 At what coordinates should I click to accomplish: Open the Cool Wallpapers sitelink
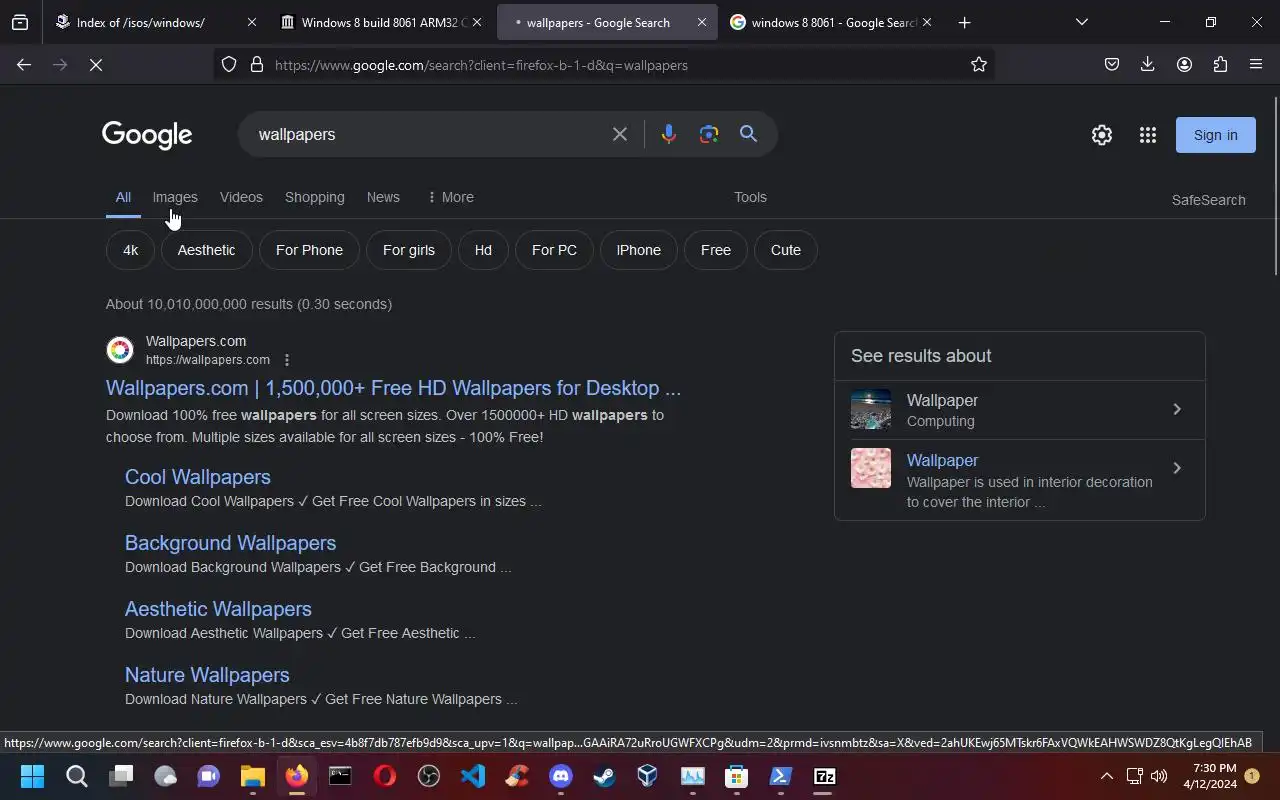click(x=198, y=477)
